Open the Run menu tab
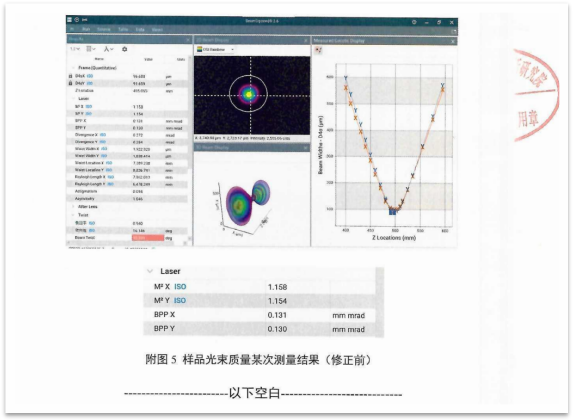 pyautogui.click(x=86, y=29)
